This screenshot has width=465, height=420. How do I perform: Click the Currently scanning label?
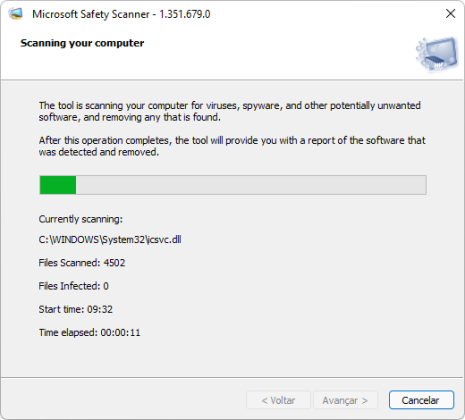pos(81,219)
